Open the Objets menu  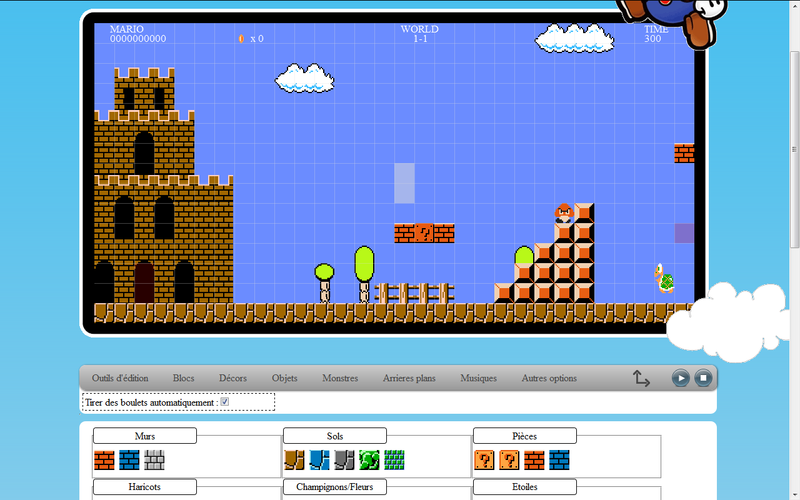coord(285,378)
